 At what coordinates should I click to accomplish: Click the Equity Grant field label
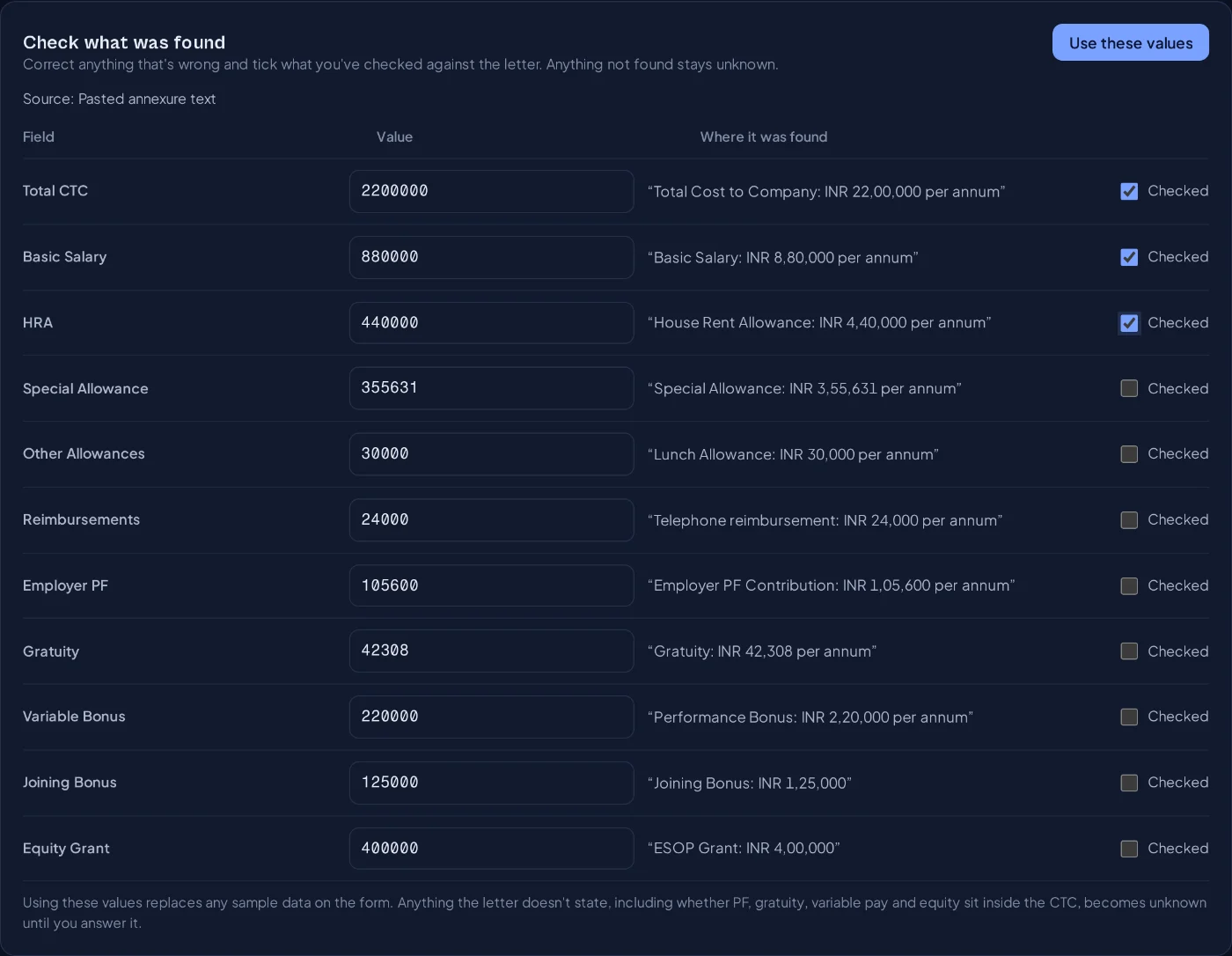[x=66, y=849]
